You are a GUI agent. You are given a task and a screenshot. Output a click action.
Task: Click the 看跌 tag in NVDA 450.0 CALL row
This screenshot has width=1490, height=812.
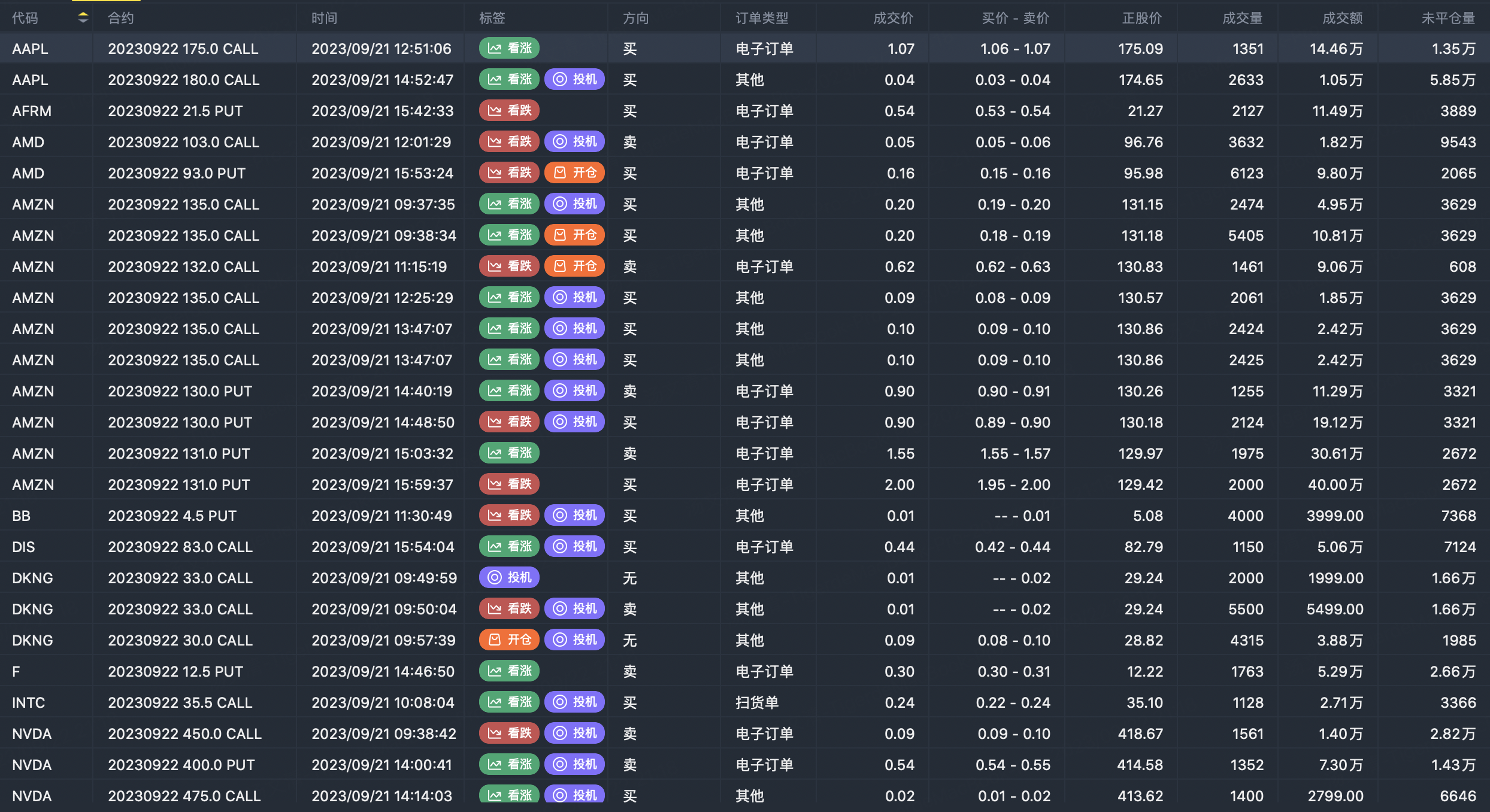coord(509,734)
